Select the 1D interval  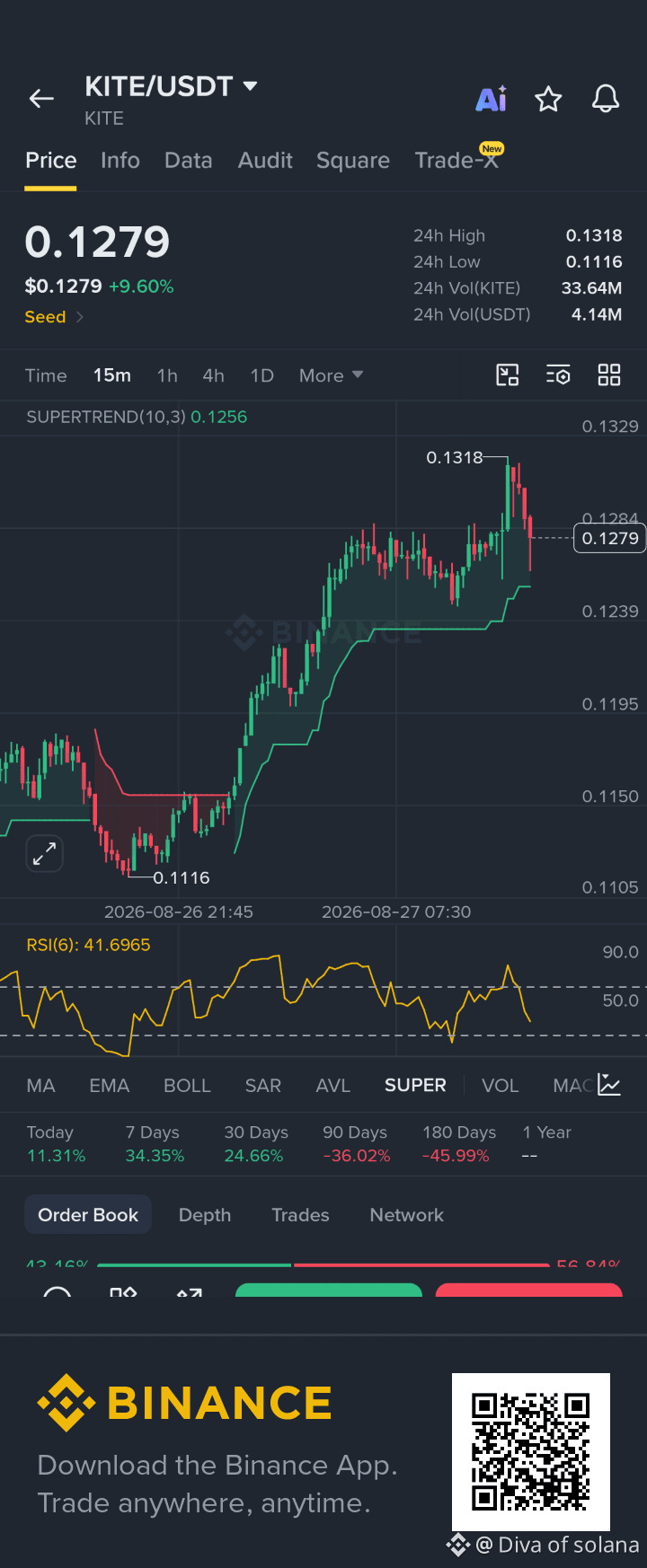coord(261,375)
